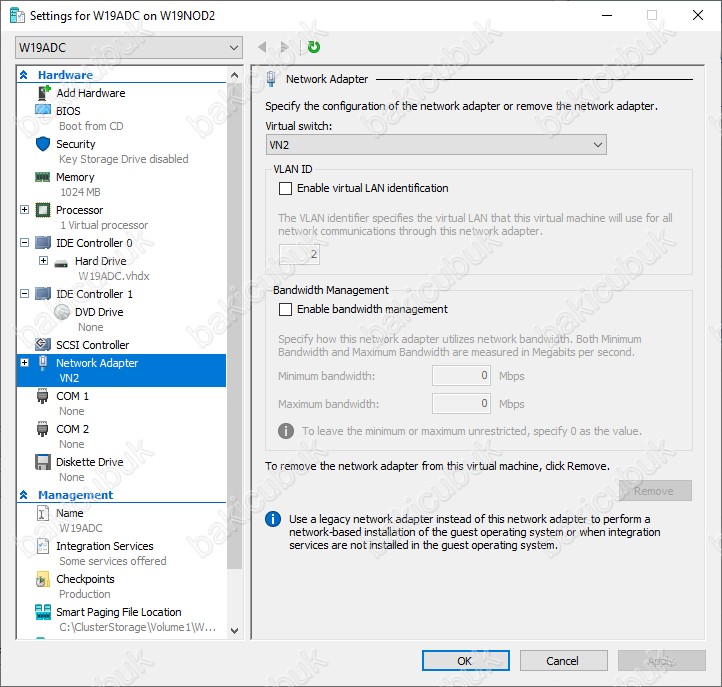The image size is (722, 687).
Task: Select the Memory chip icon
Action: pos(42,177)
